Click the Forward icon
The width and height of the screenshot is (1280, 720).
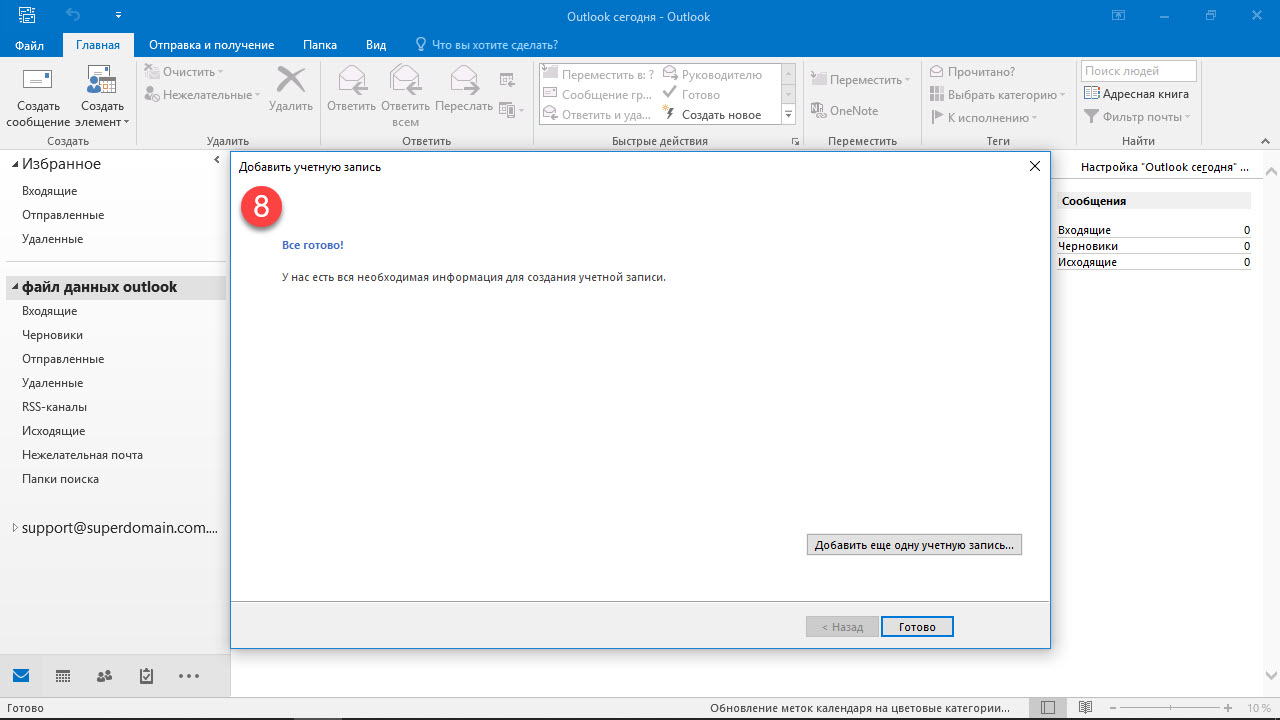pyautogui.click(x=464, y=80)
